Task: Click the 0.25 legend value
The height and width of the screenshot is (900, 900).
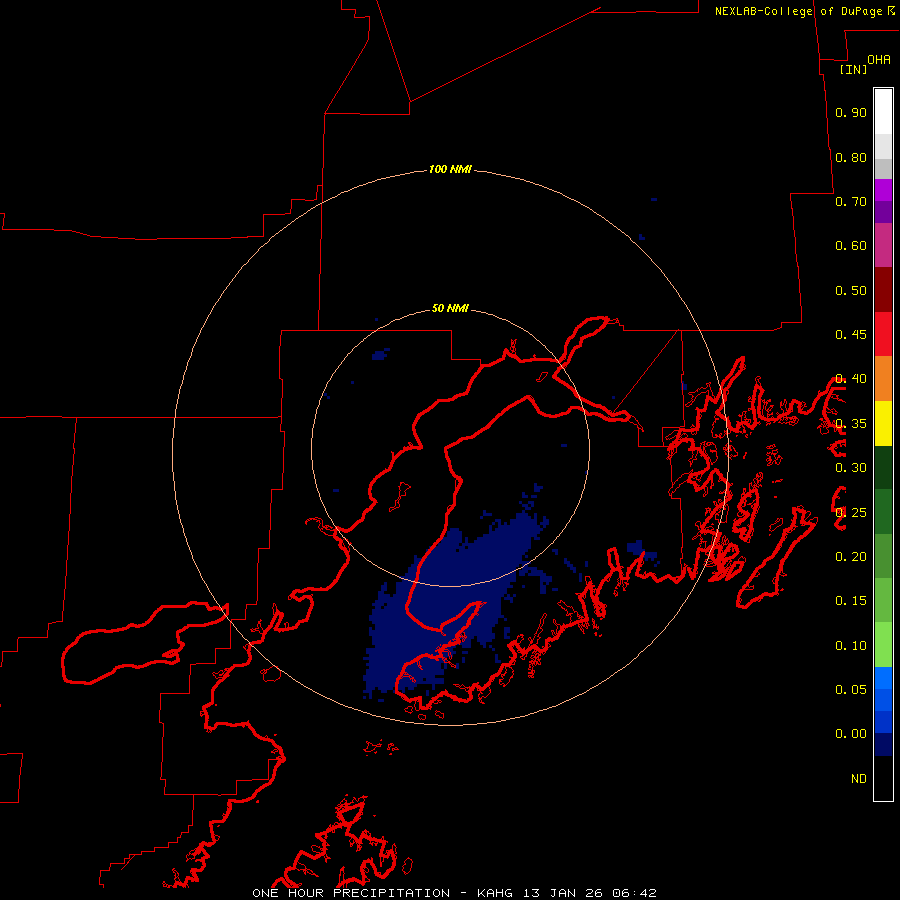Action: [x=851, y=513]
